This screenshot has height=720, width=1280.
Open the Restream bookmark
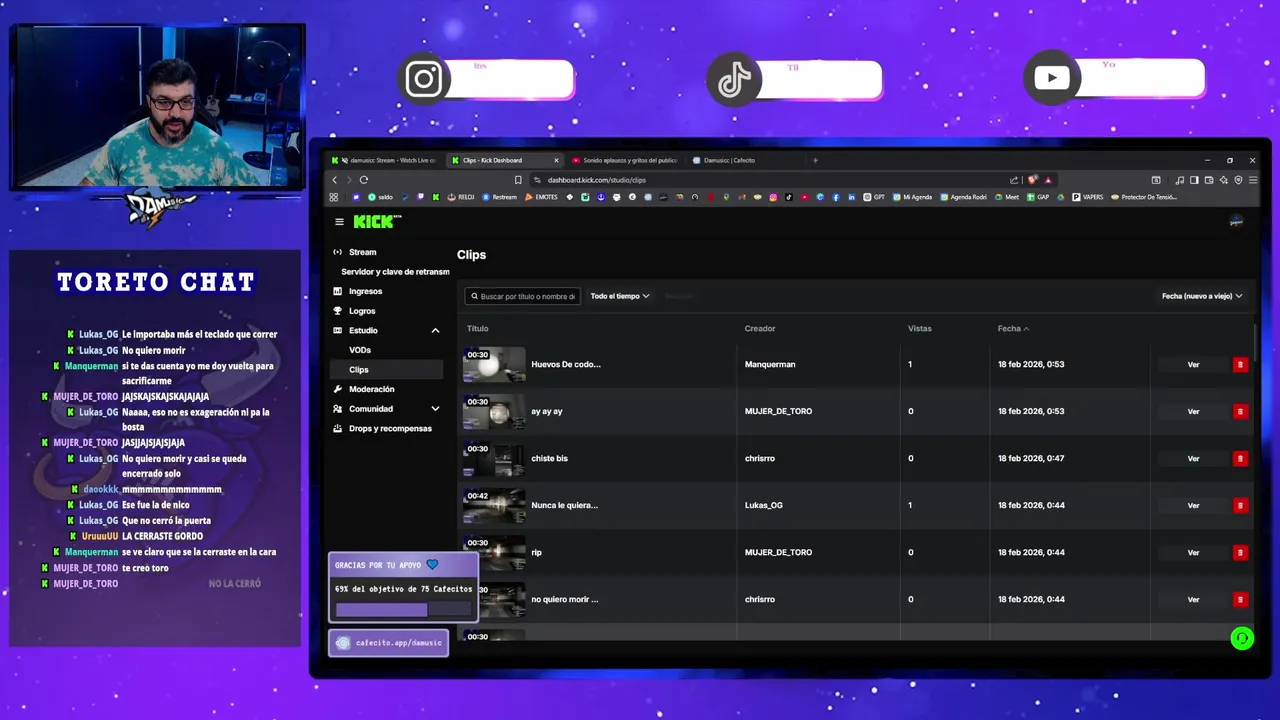click(x=500, y=197)
